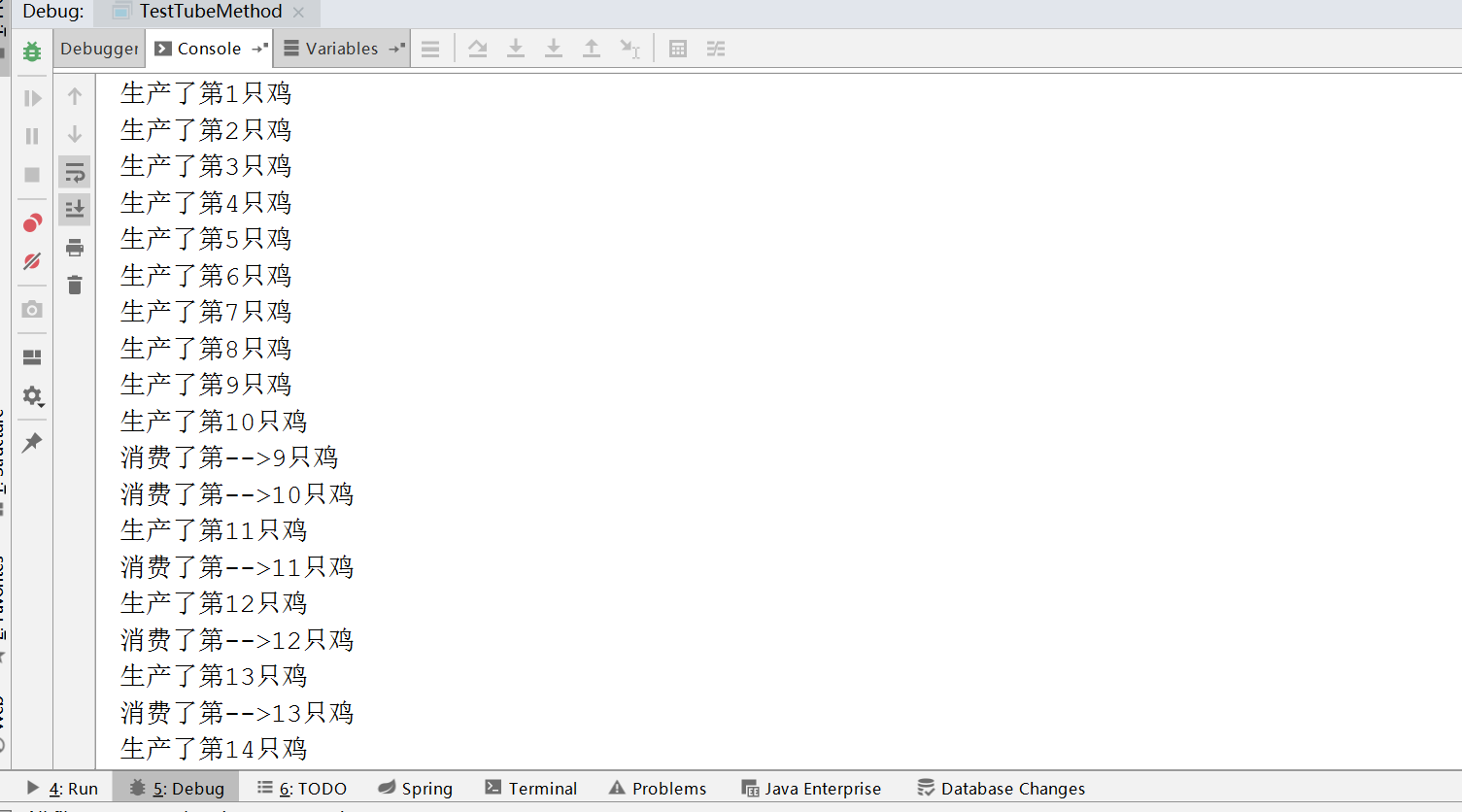Image resolution: width=1462 pixels, height=812 pixels.
Task: Open View Breakpoints red circles icon
Action: (32, 223)
